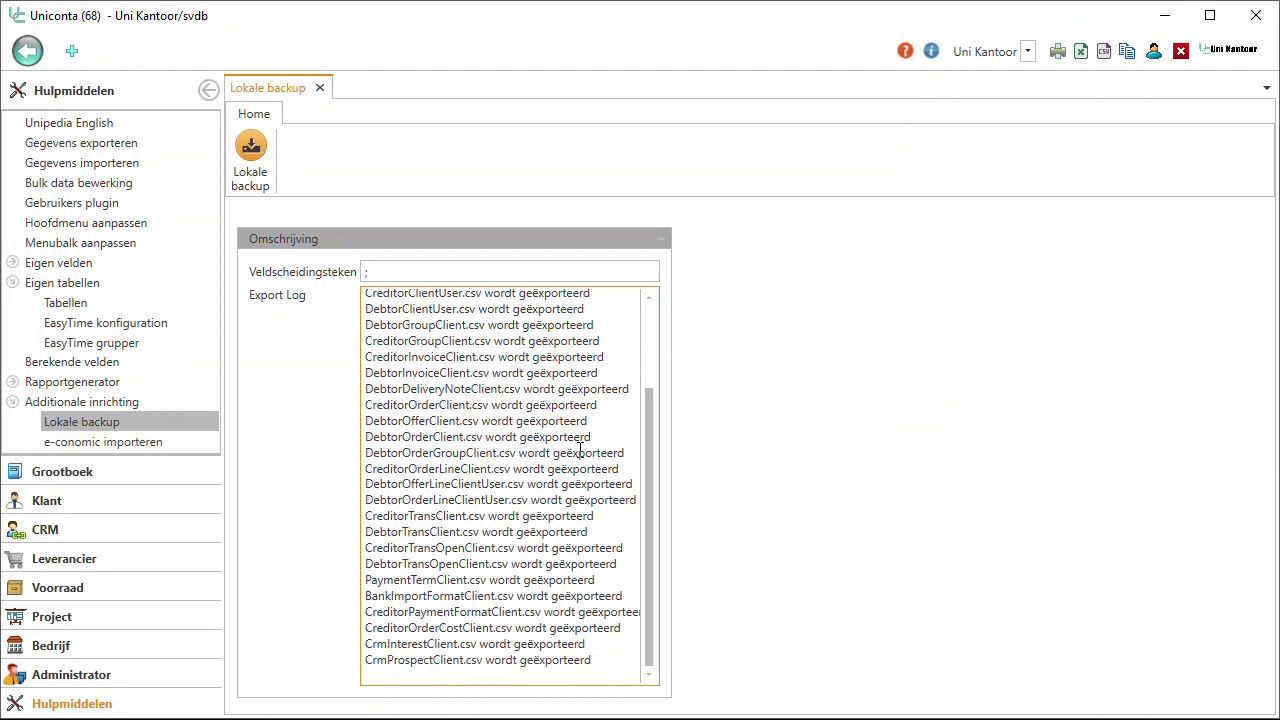Open the Uni Kantoor company dropdown
Image resolution: width=1280 pixels, height=720 pixels.
pos(1027,51)
